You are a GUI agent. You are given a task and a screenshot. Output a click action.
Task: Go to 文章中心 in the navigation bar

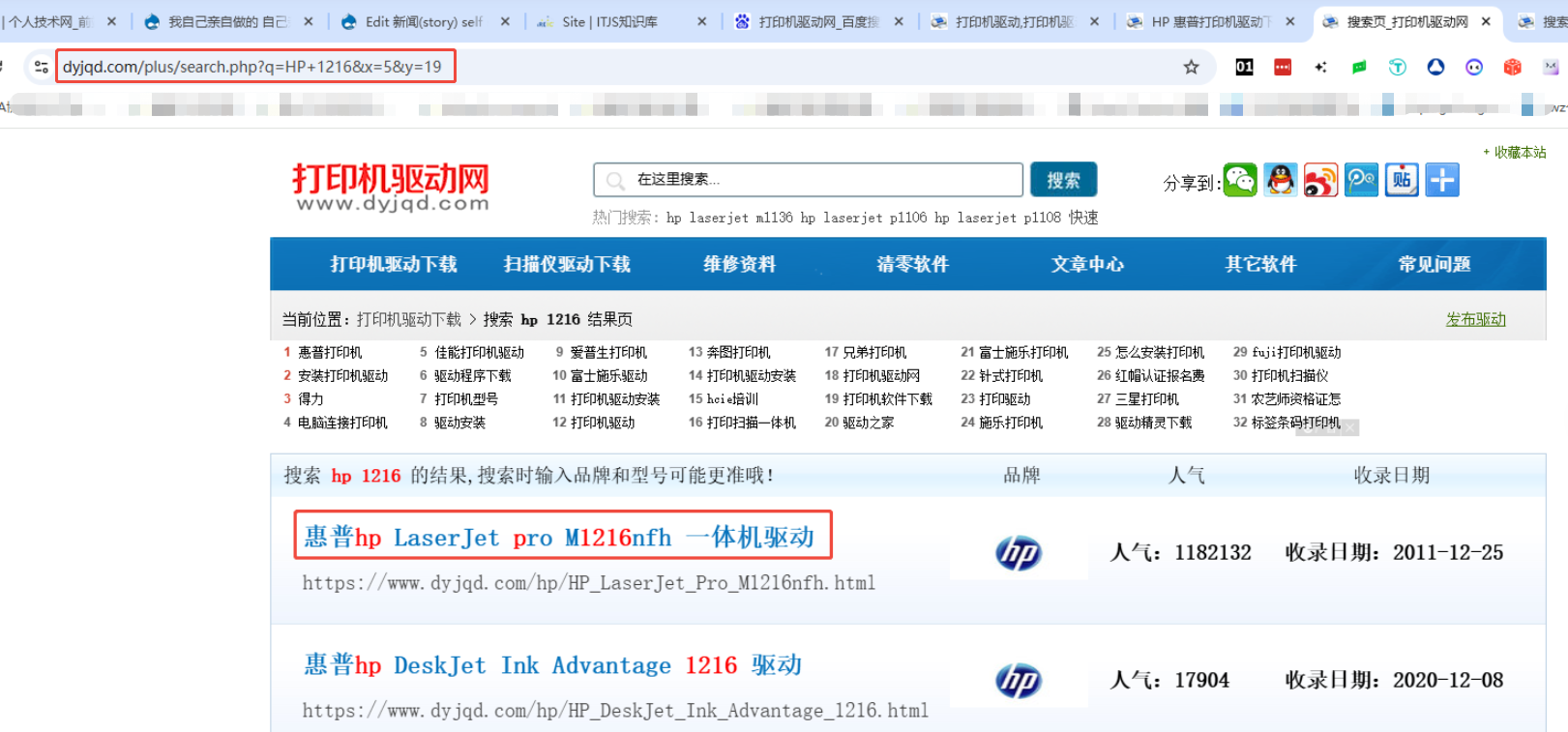tap(1087, 264)
